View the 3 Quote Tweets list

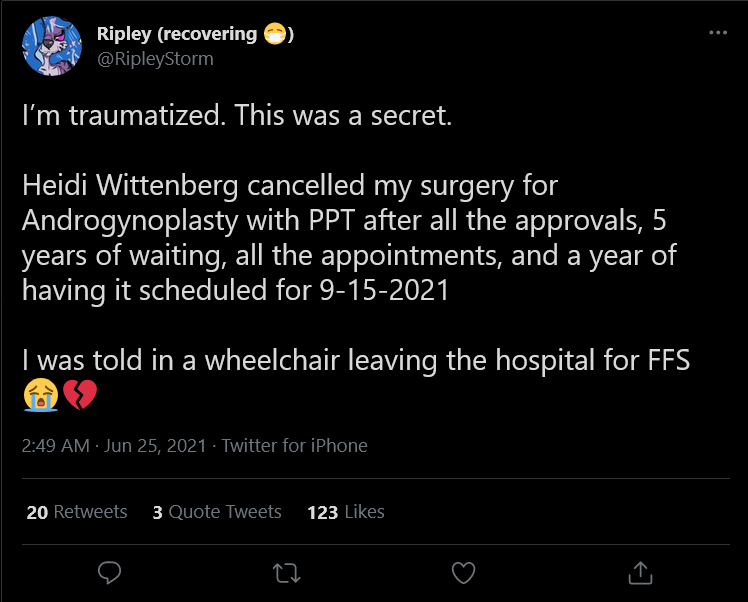click(217, 512)
